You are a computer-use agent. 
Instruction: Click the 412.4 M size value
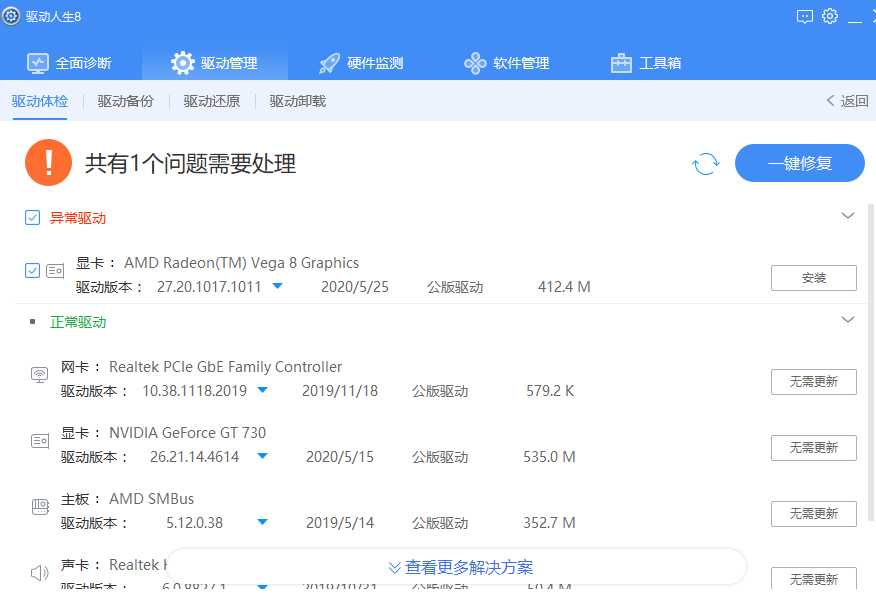tap(564, 287)
